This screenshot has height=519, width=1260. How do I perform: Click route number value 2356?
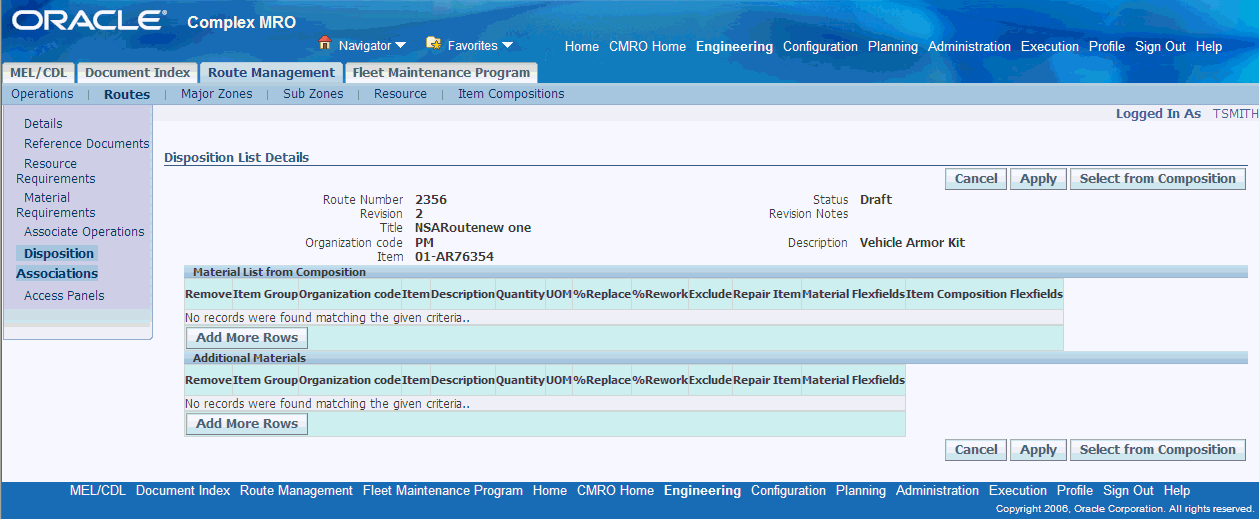tap(431, 200)
